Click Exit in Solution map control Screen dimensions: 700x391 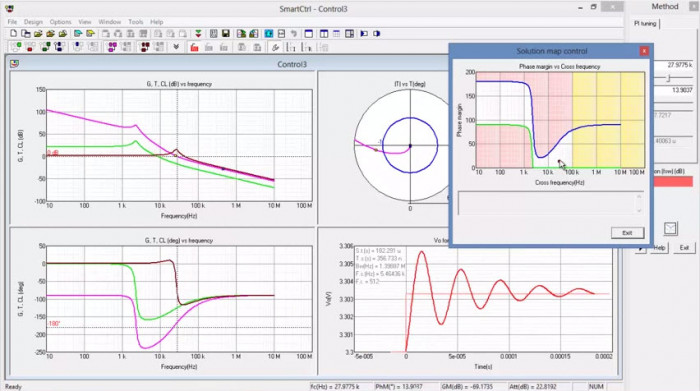(x=627, y=233)
